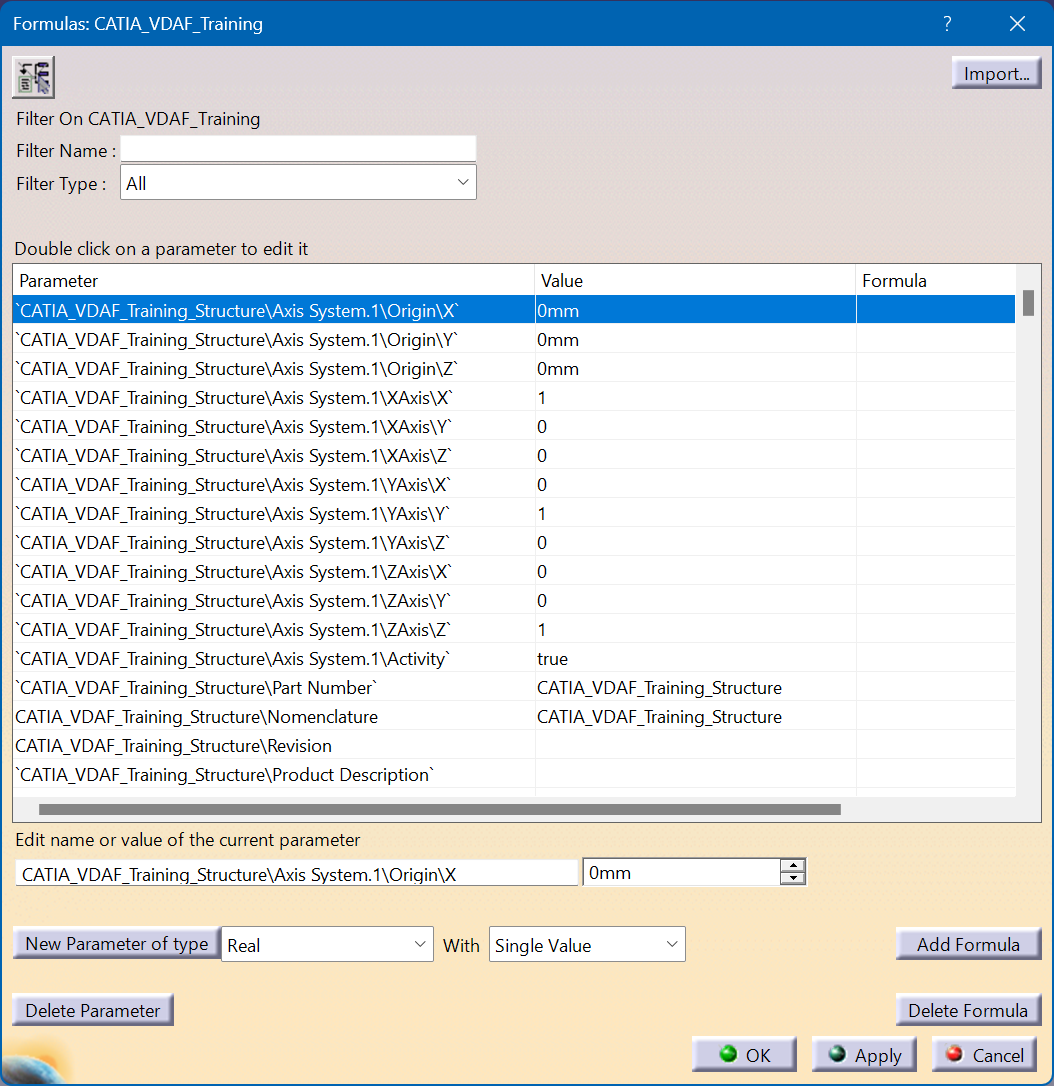Select the Axis System.1\Origin\X parameter row
The width and height of the screenshot is (1054, 1086).
[x=514, y=310]
